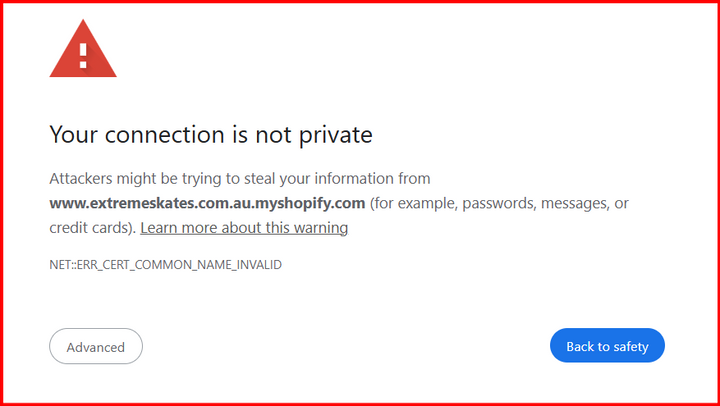Open the Advanced options button
This screenshot has width=720, height=406.
click(x=96, y=347)
